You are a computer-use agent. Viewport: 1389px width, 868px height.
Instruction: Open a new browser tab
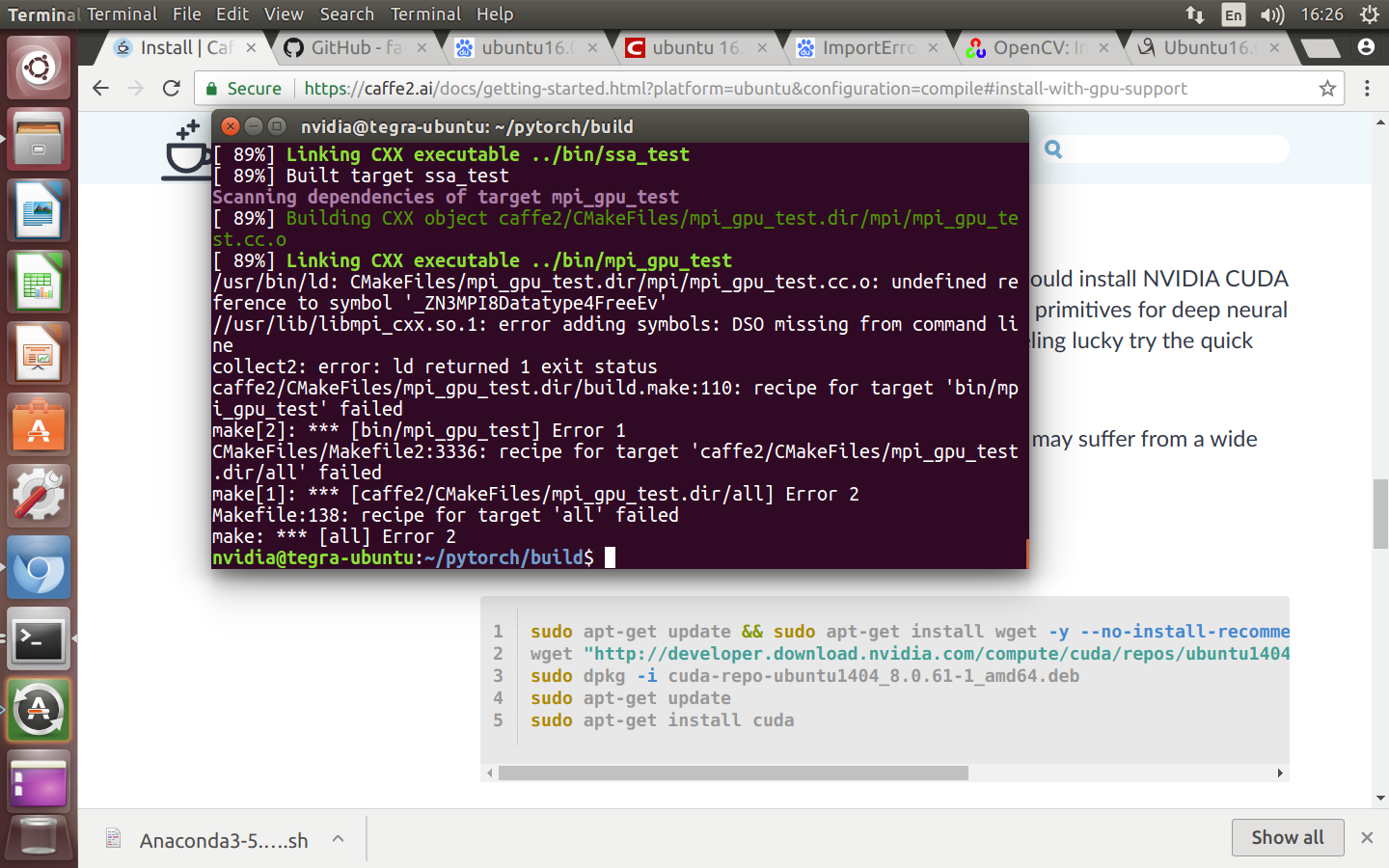1321,48
